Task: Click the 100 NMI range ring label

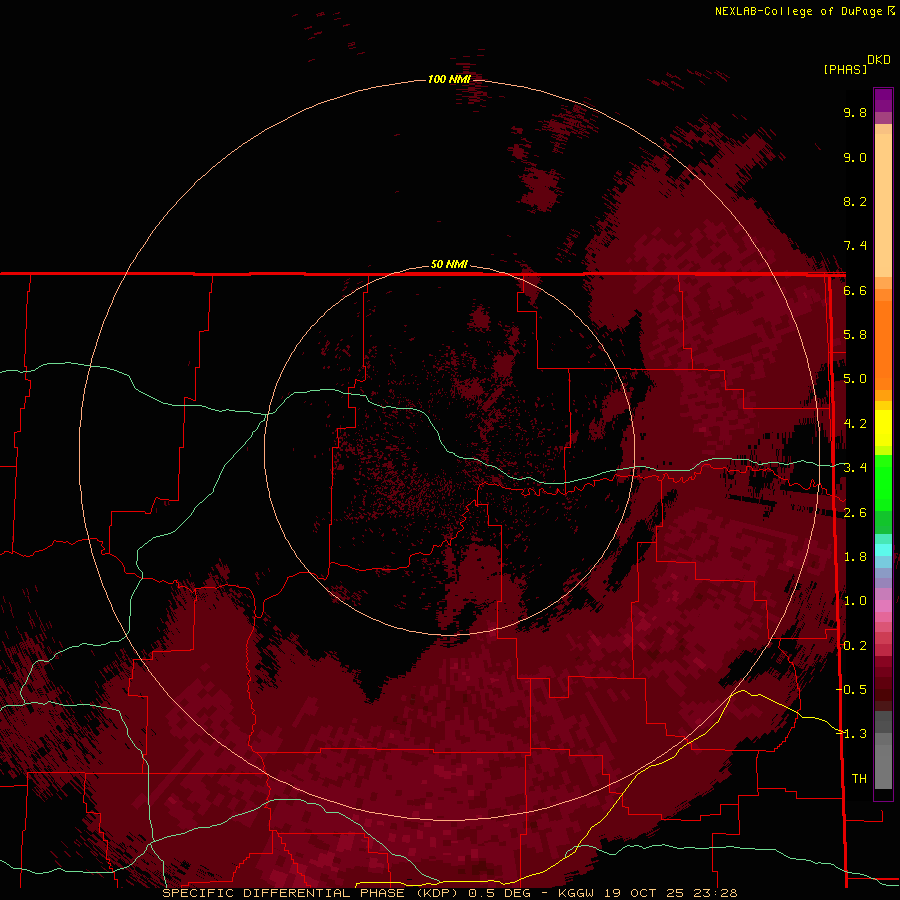Action: 449,79
